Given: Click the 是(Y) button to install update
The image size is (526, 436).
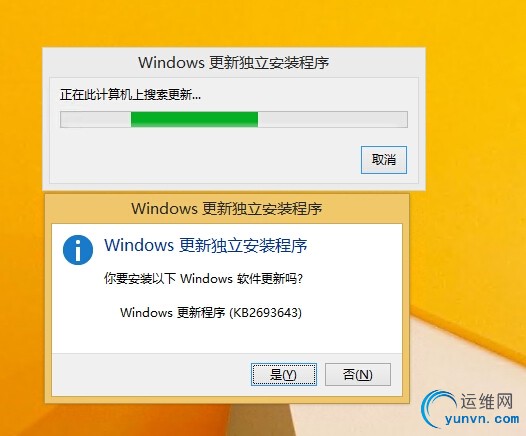Looking at the screenshot, I should 283,374.
